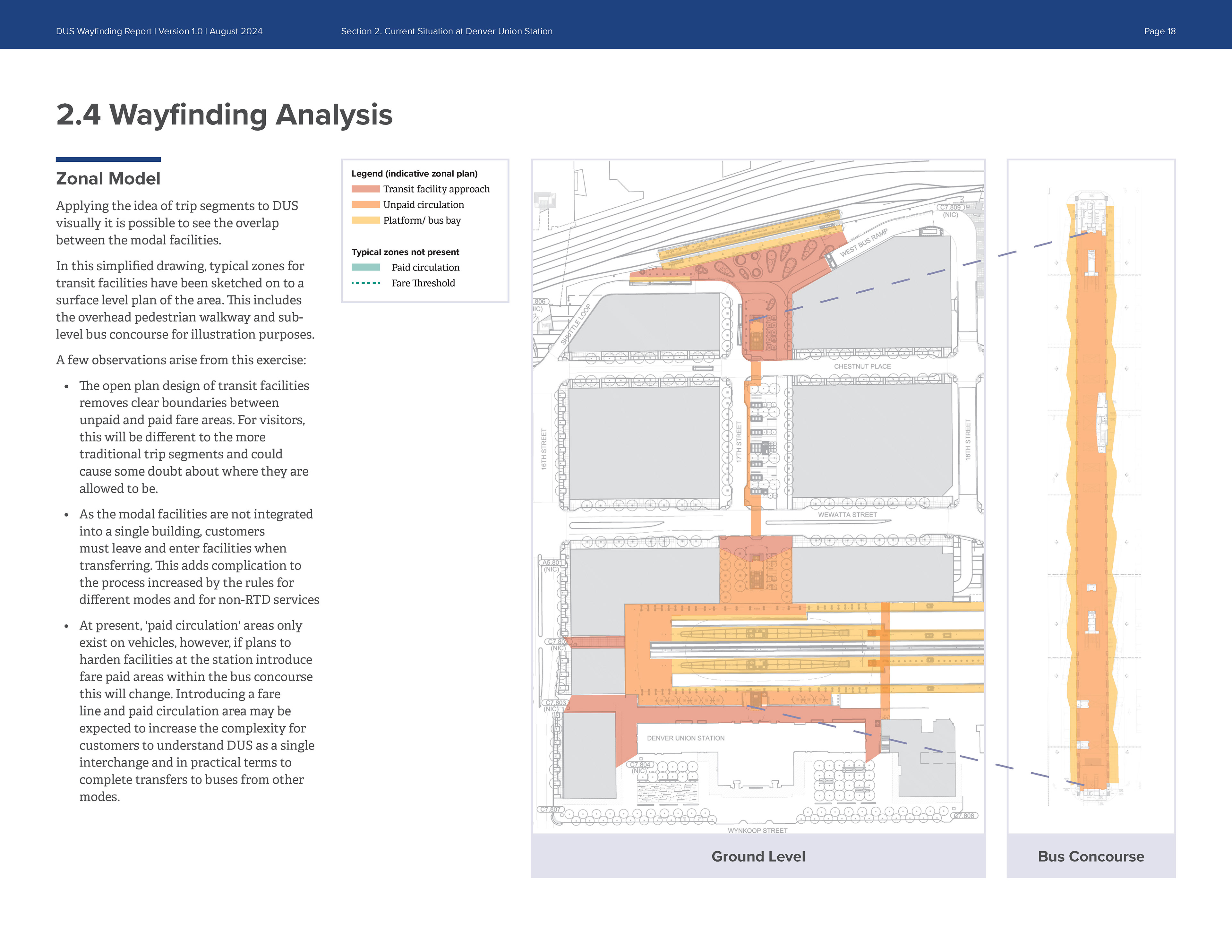Click the 'Page 18' header text
The height and width of the screenshot is (952, 1232).
pos(1160,31)
